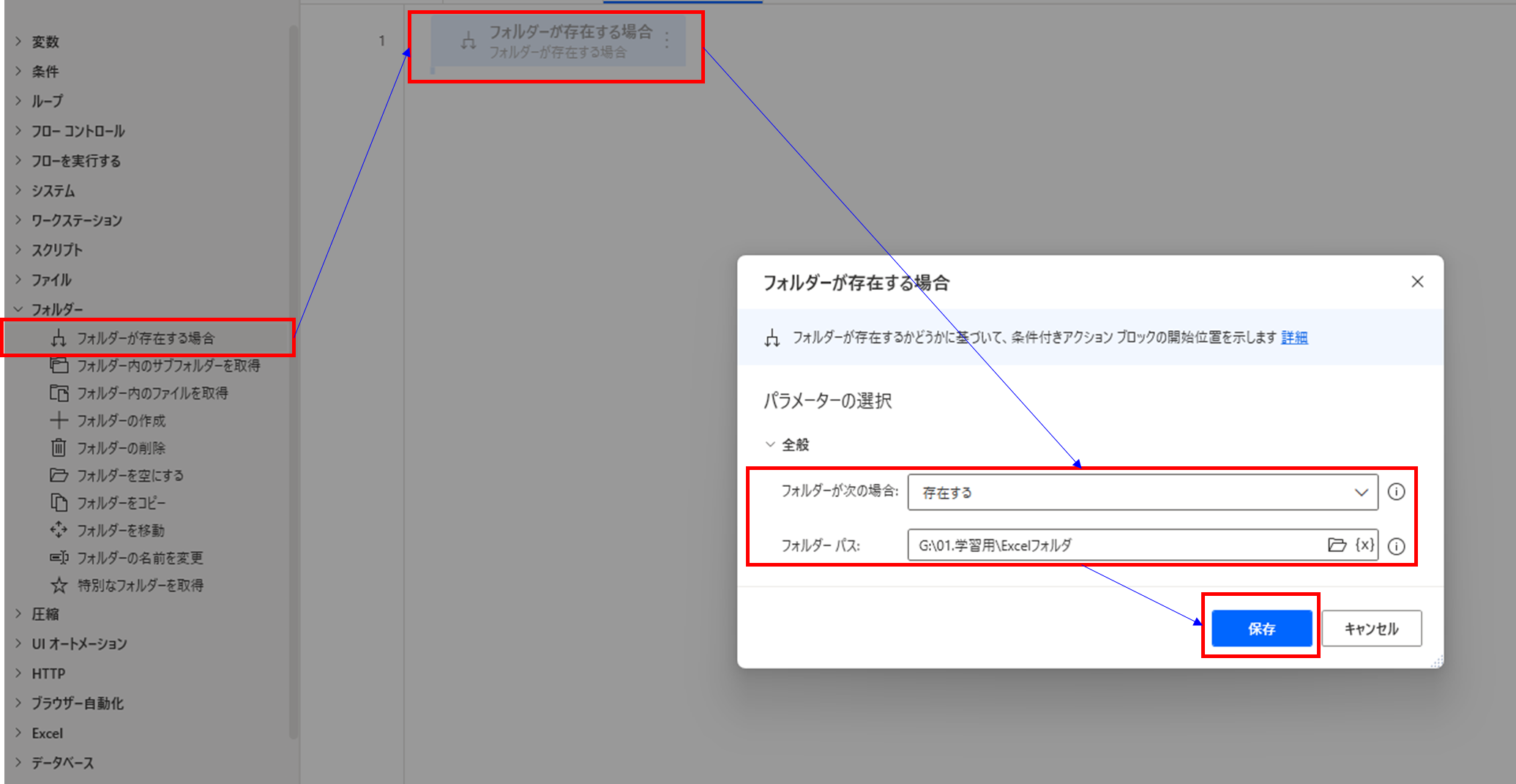Expand the UI オートメーション category
This screenshot has height=784, width=1516.
coord(18,643)
